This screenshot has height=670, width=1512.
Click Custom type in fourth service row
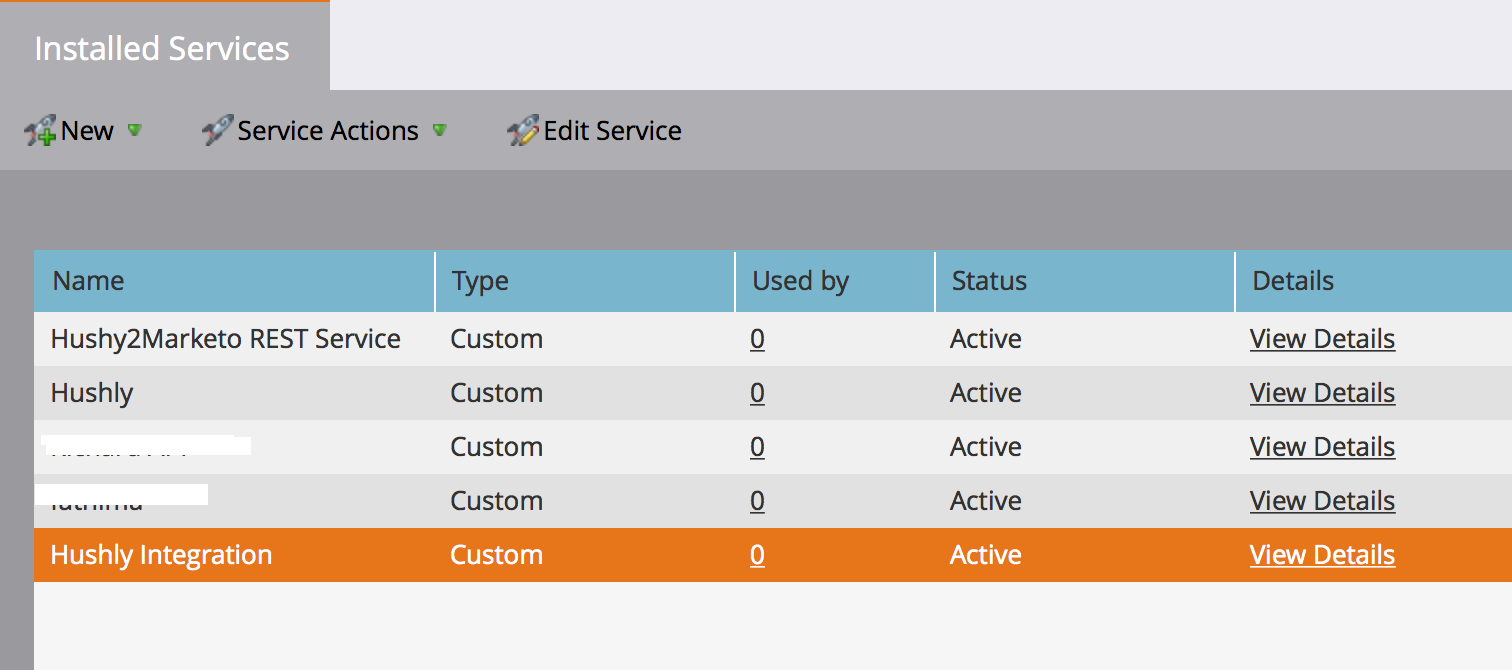[497, 501]
